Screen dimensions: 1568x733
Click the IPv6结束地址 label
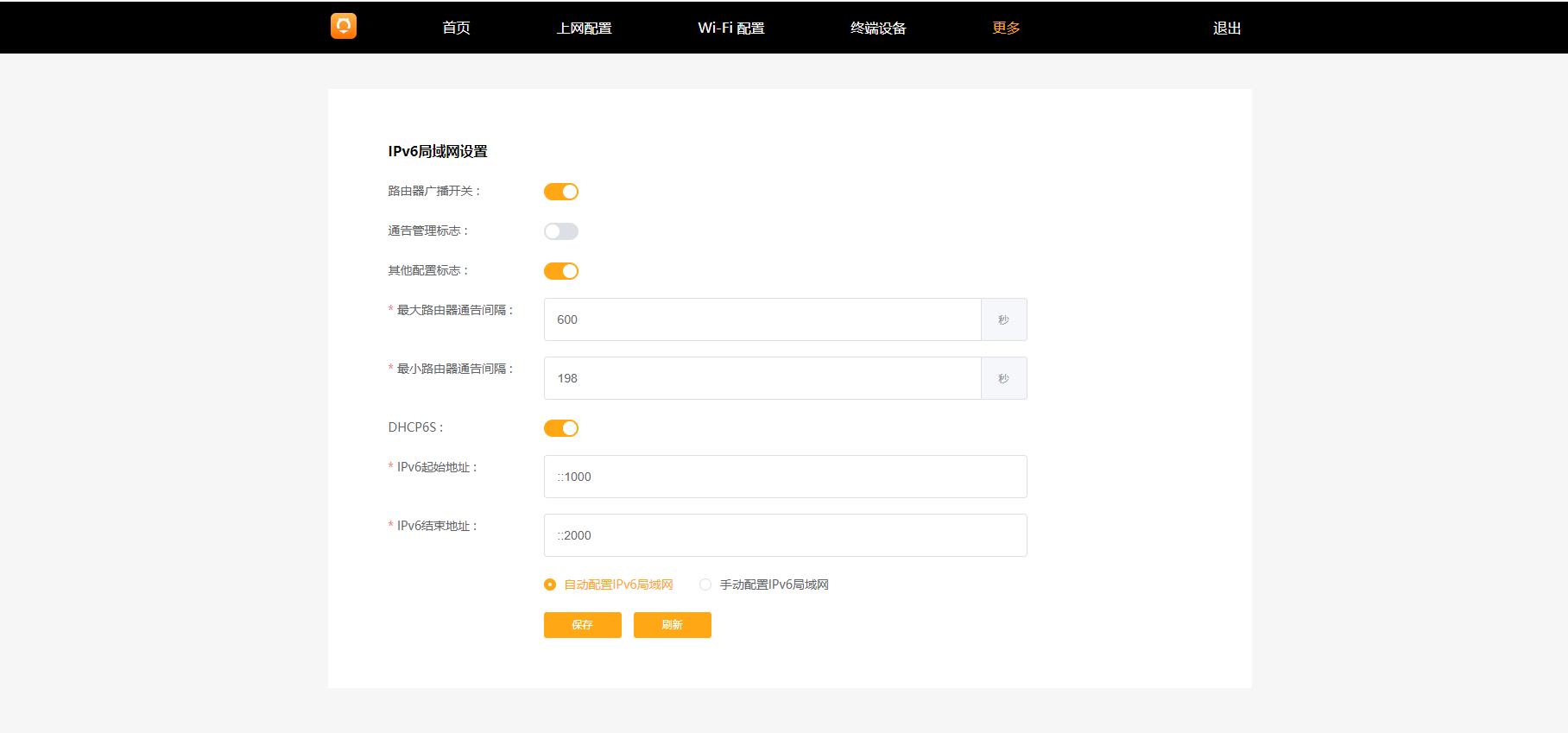pyautogui.click(x=437, y=526)
